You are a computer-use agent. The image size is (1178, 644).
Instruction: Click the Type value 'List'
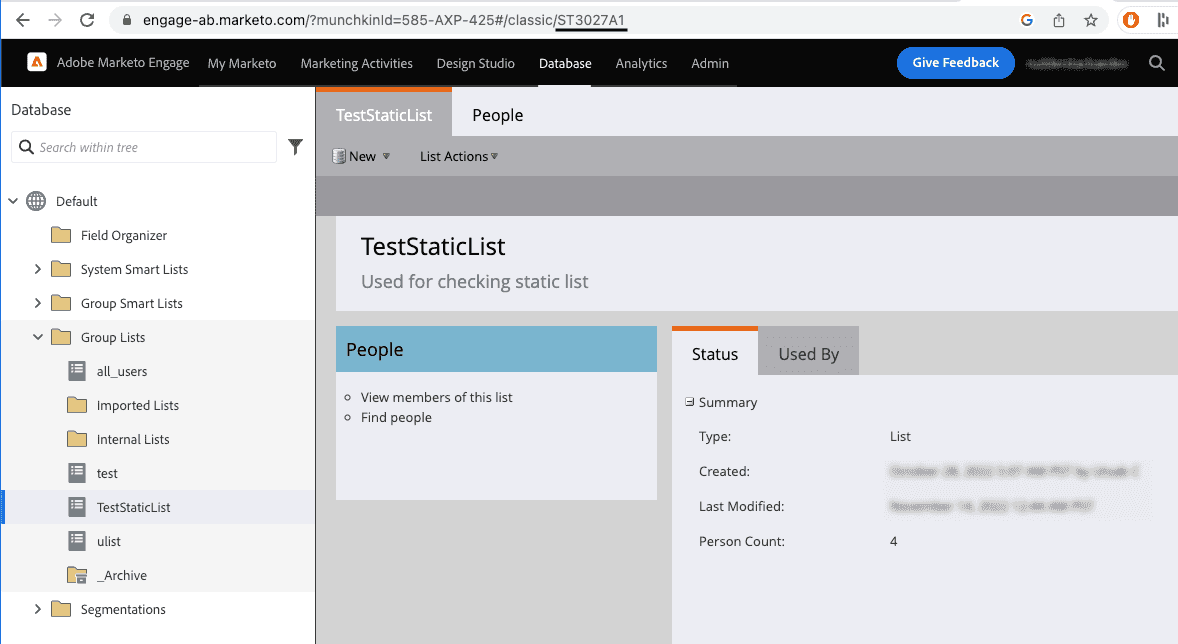click(900, 436)
